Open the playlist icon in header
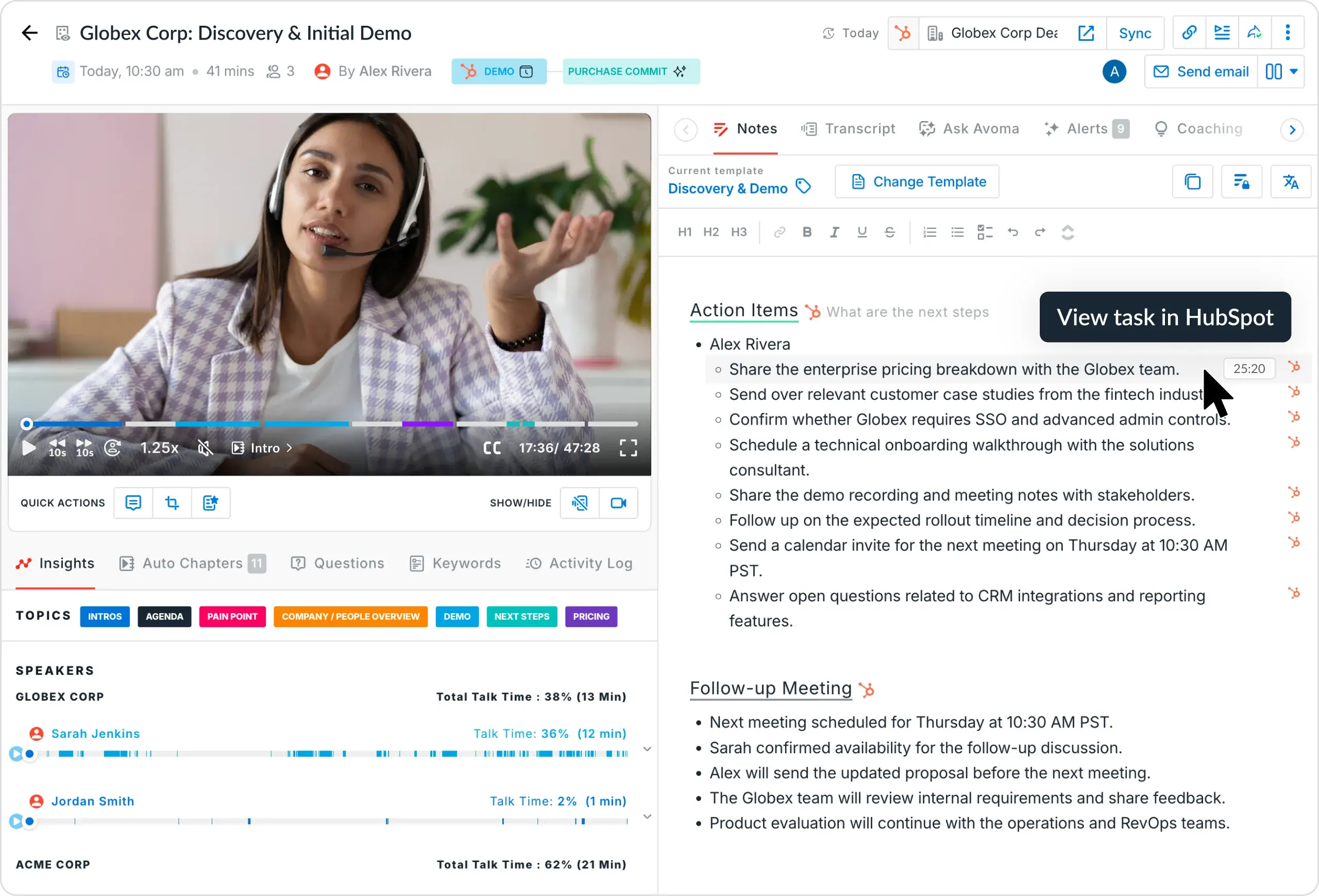This screenshot has height=896, width=1319. pos(1222,33)
